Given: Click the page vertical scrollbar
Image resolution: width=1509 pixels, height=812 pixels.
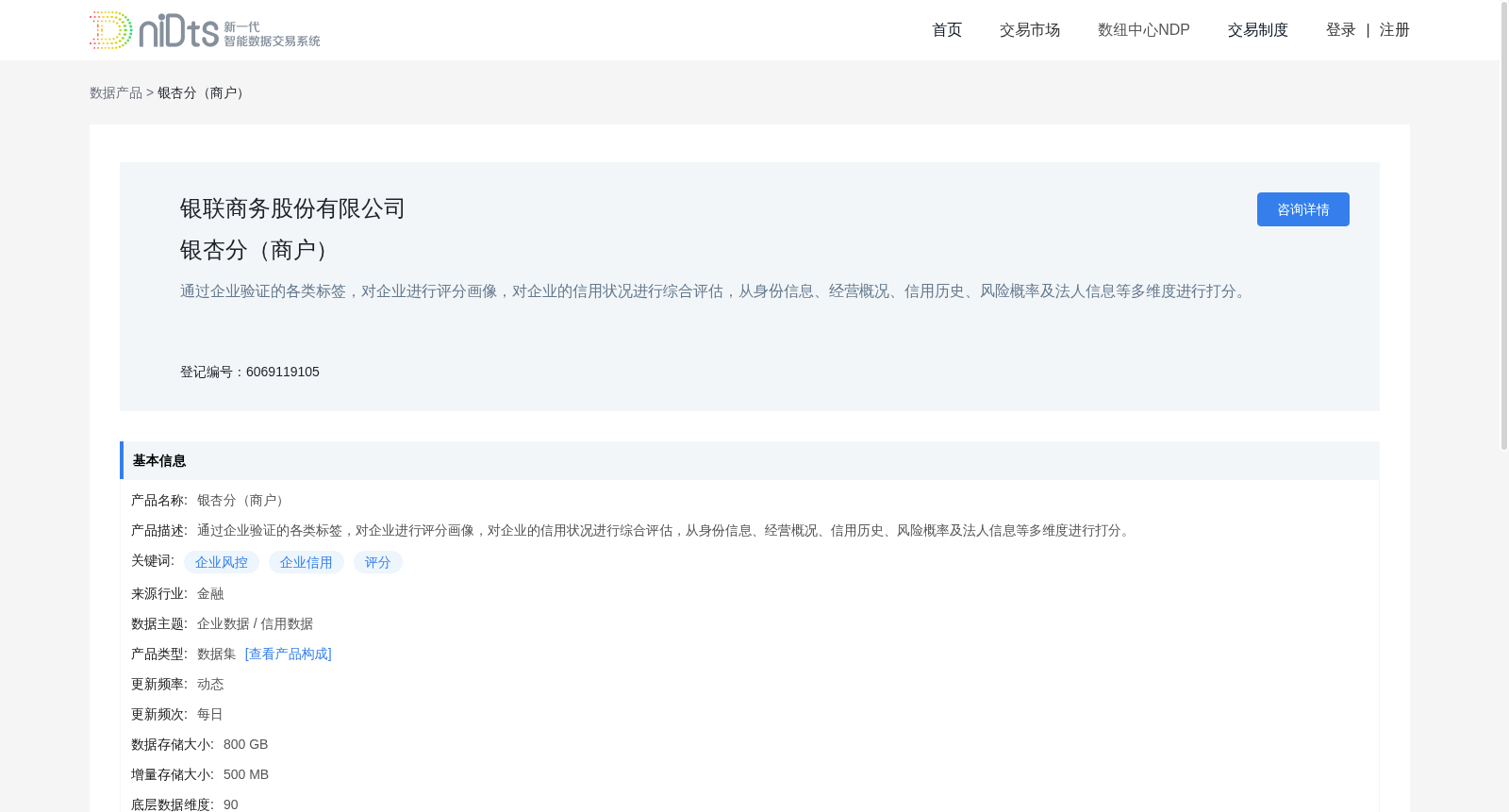Looking at the screenshot, I should click(x=1504, y=226).
